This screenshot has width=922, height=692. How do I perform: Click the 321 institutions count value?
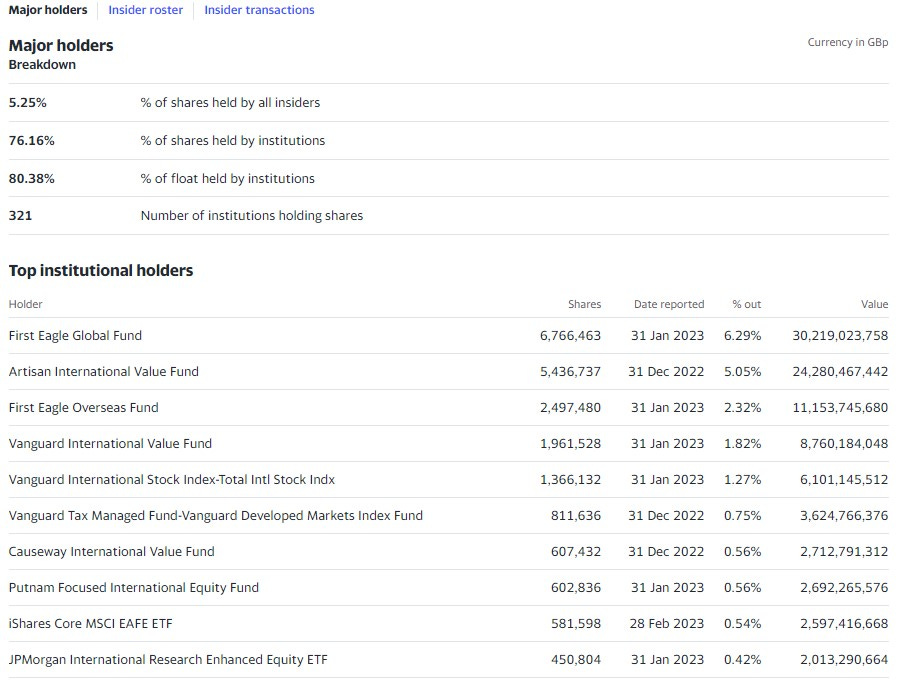click(x=21, y=215)
